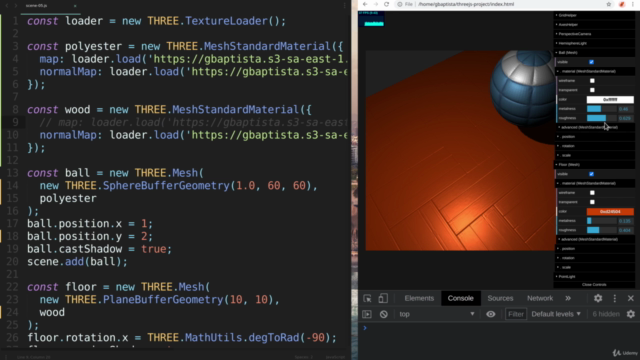Open the JavaScript context 'top' dropdown
This screenshot has height=360, width=640.
[x=437, y=314]
